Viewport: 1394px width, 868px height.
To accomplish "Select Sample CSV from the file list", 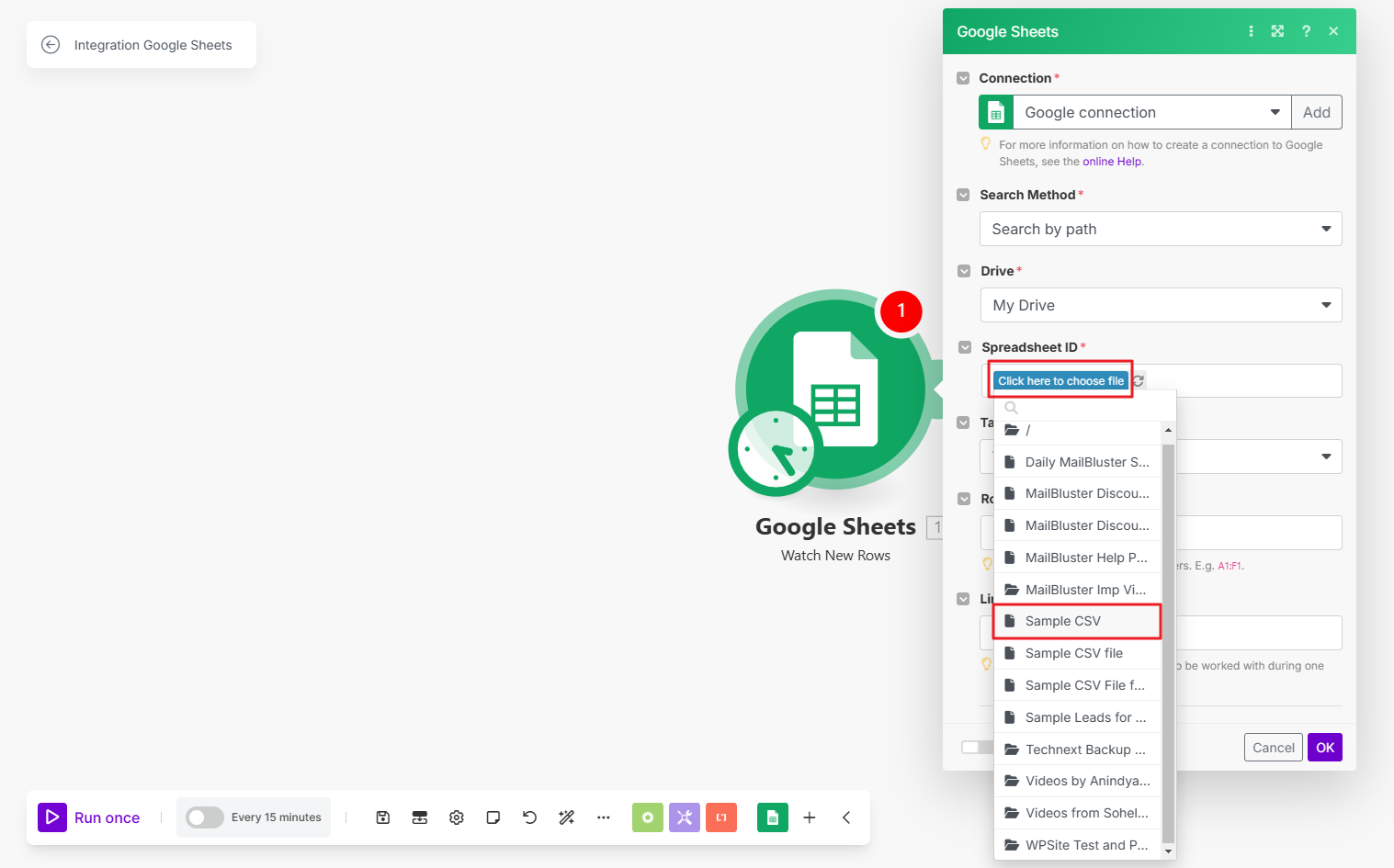I will [x=1063, y=621].
